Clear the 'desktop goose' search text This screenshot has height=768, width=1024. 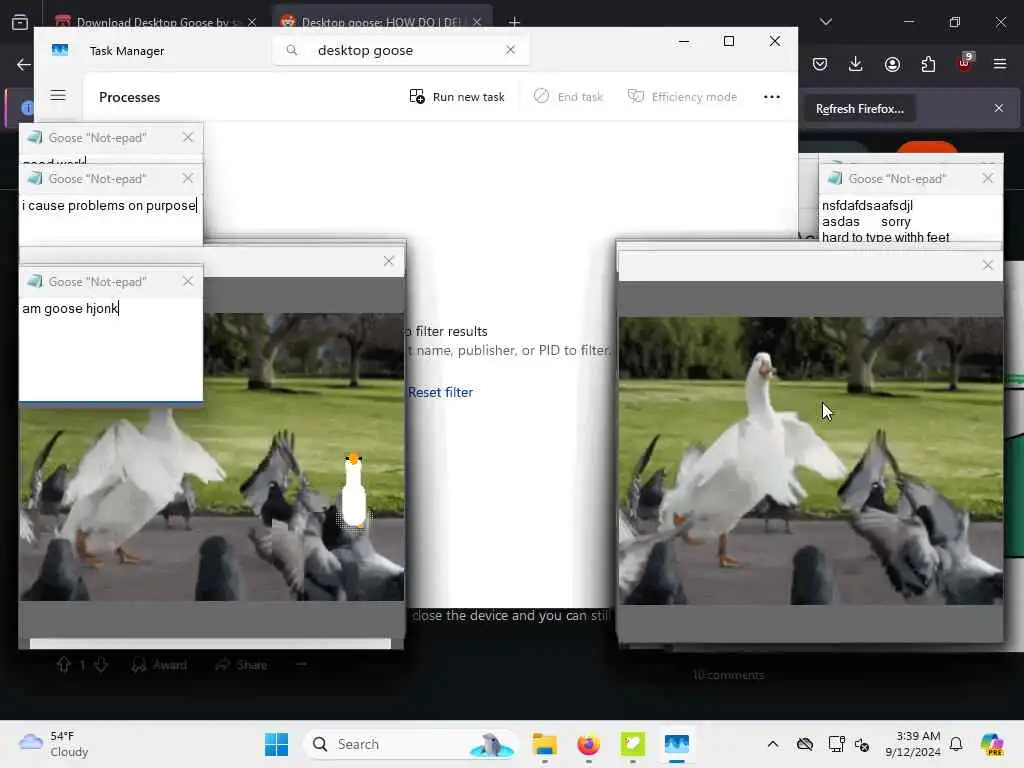[x=510, y=50]
